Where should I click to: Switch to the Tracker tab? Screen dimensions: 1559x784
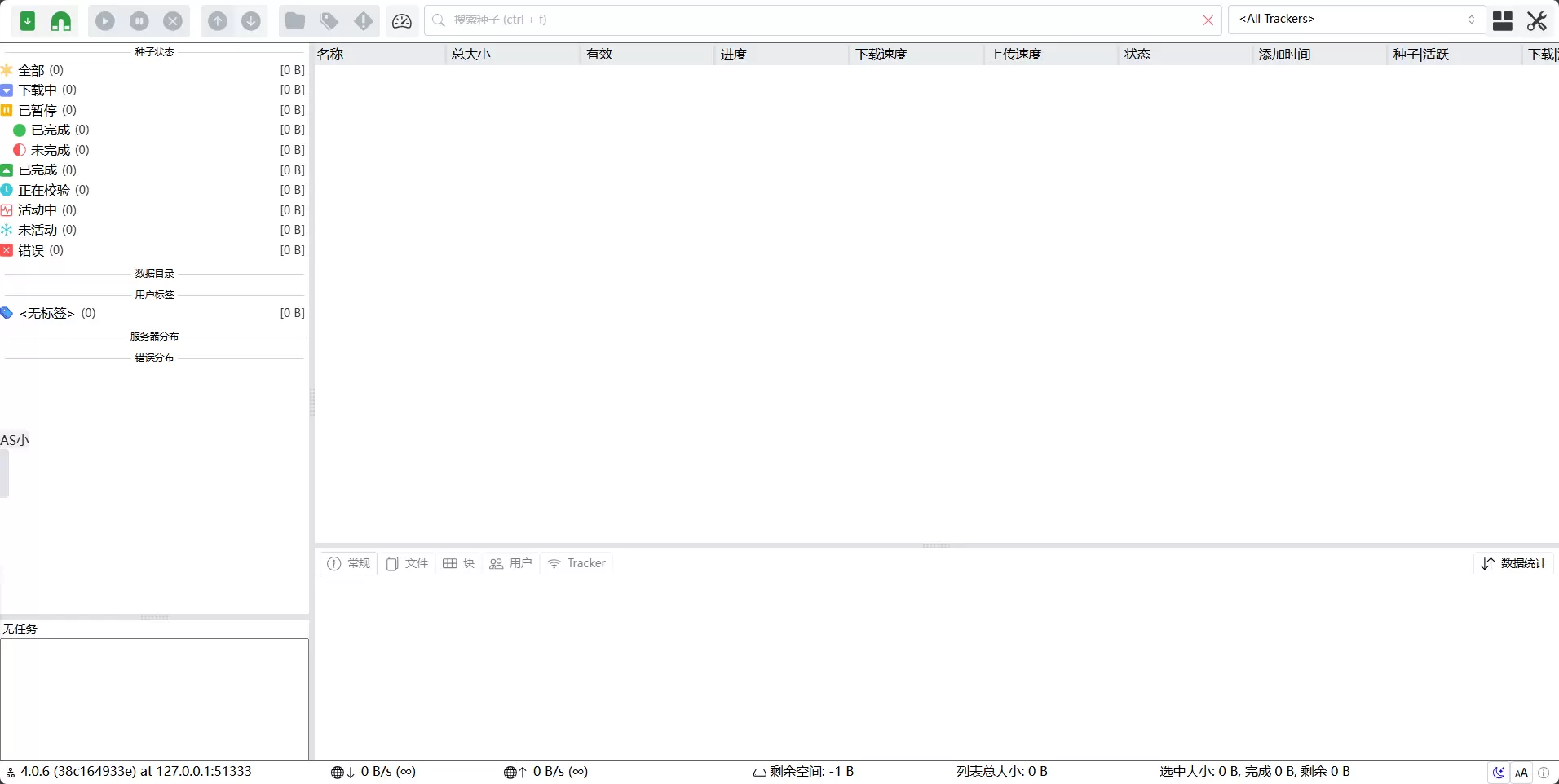pos(577,563)
